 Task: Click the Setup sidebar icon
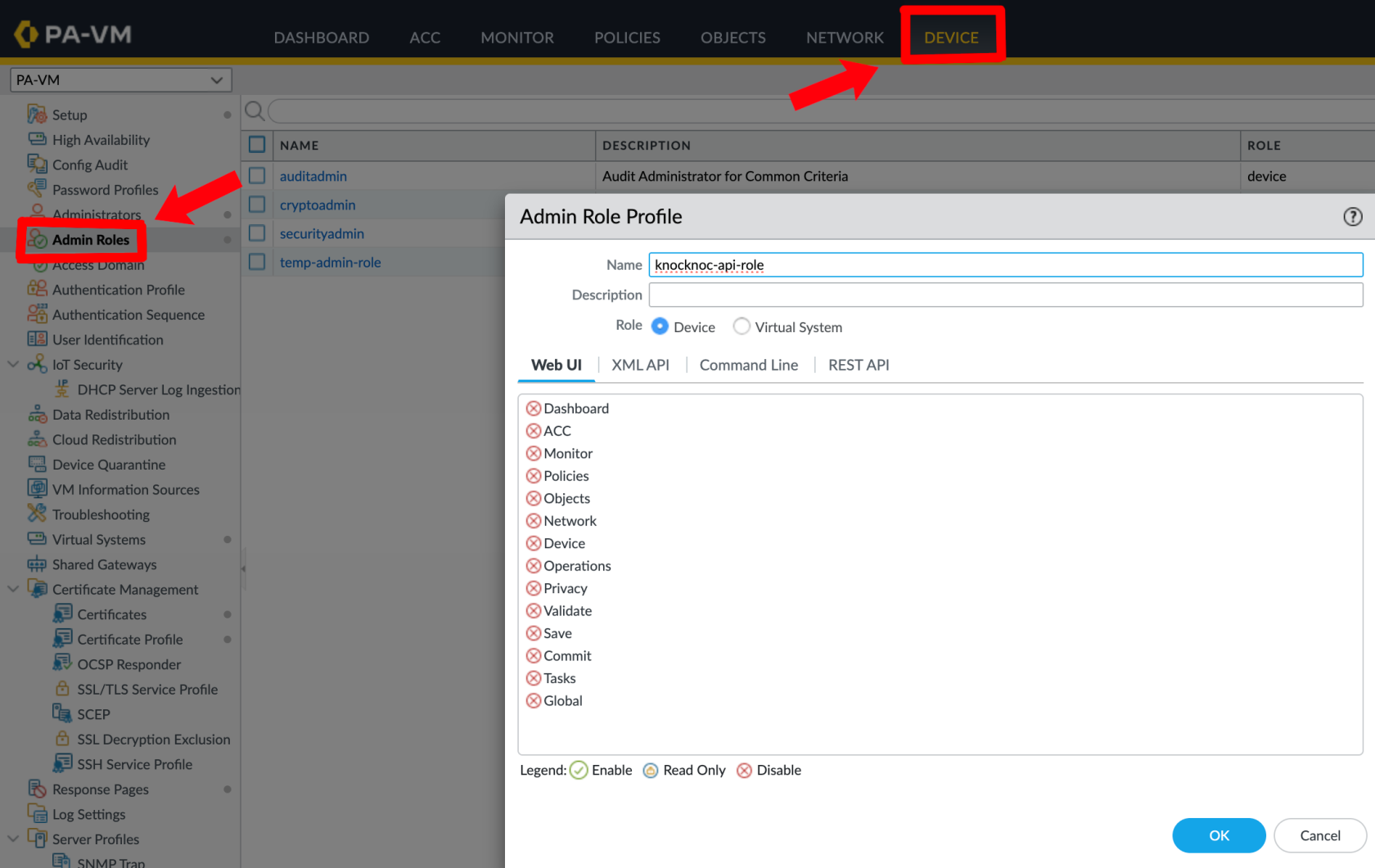[x=37, y=115]
